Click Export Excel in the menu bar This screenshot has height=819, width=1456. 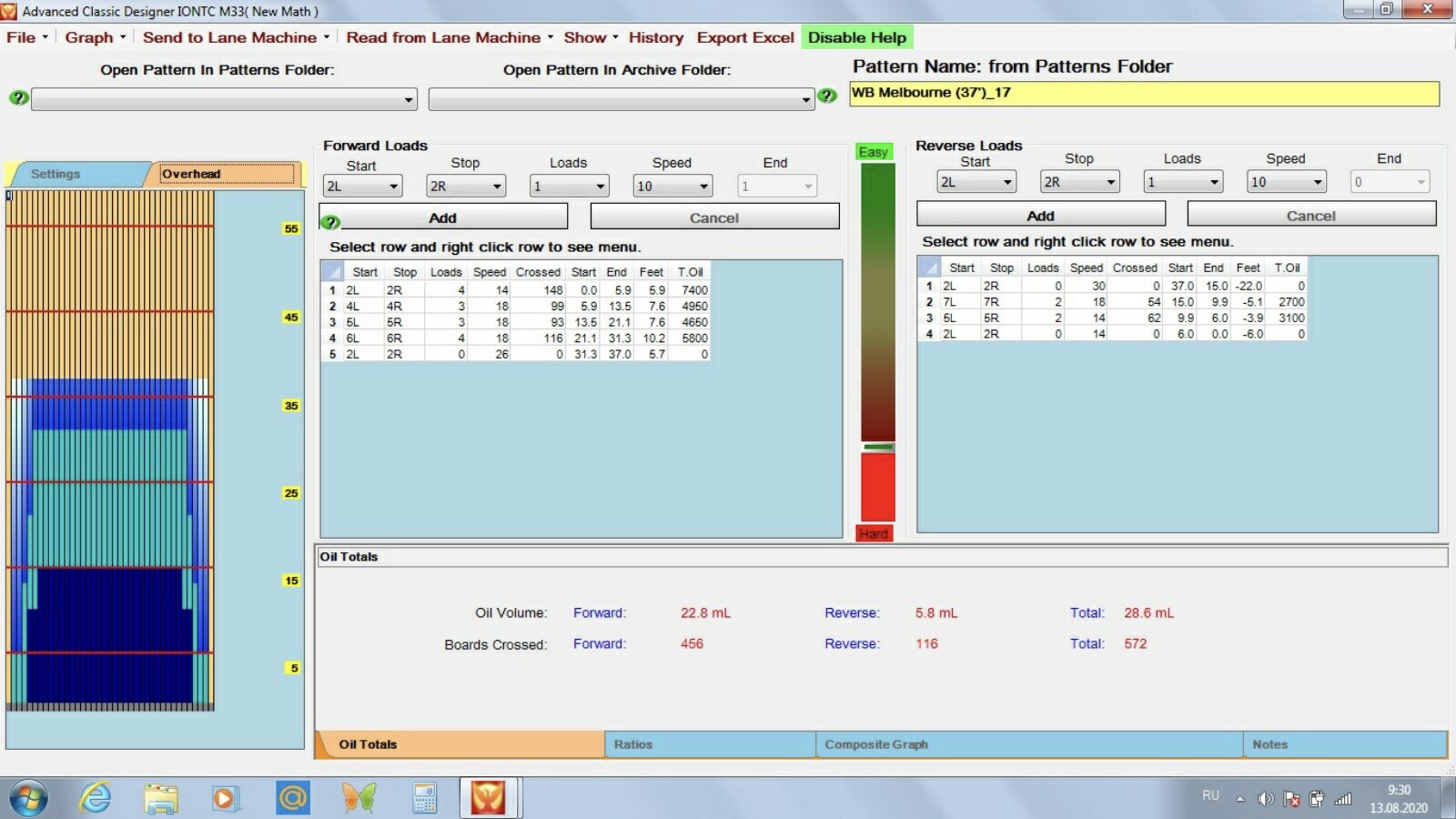coord(745,37)
